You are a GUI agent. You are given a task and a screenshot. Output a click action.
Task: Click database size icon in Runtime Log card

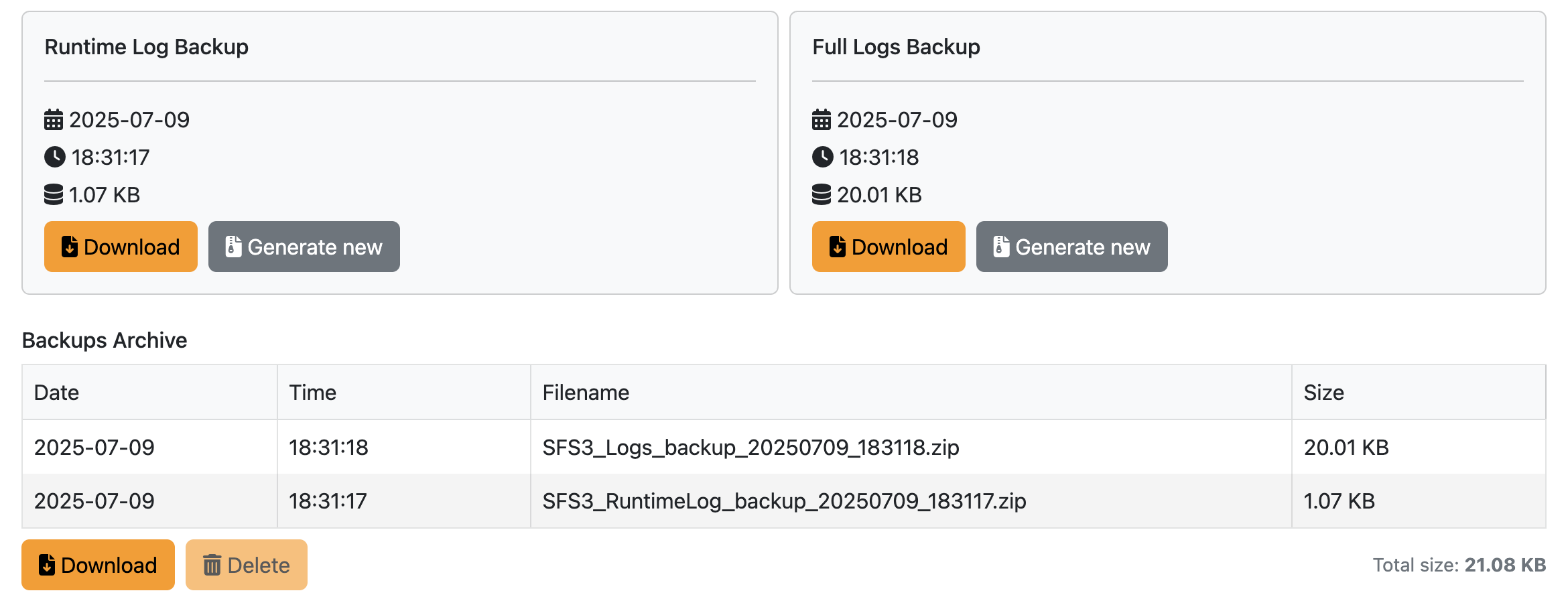pos(54,195)
